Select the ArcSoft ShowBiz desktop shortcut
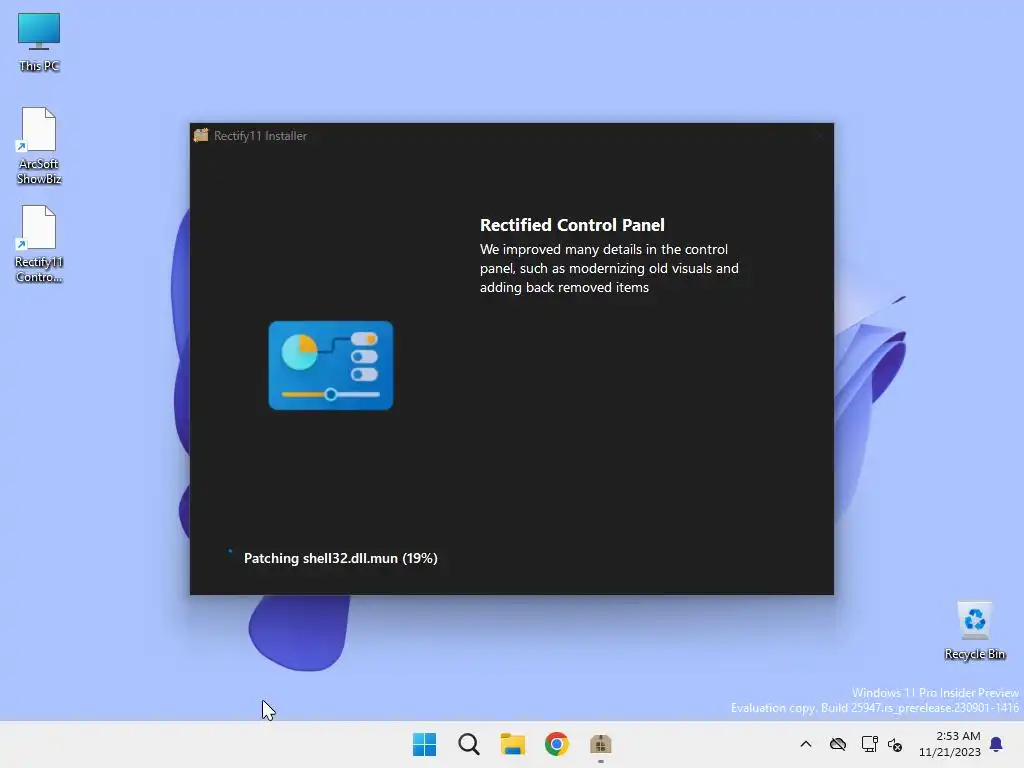Viewport: 1024px width, 768px height. point(39,146)
